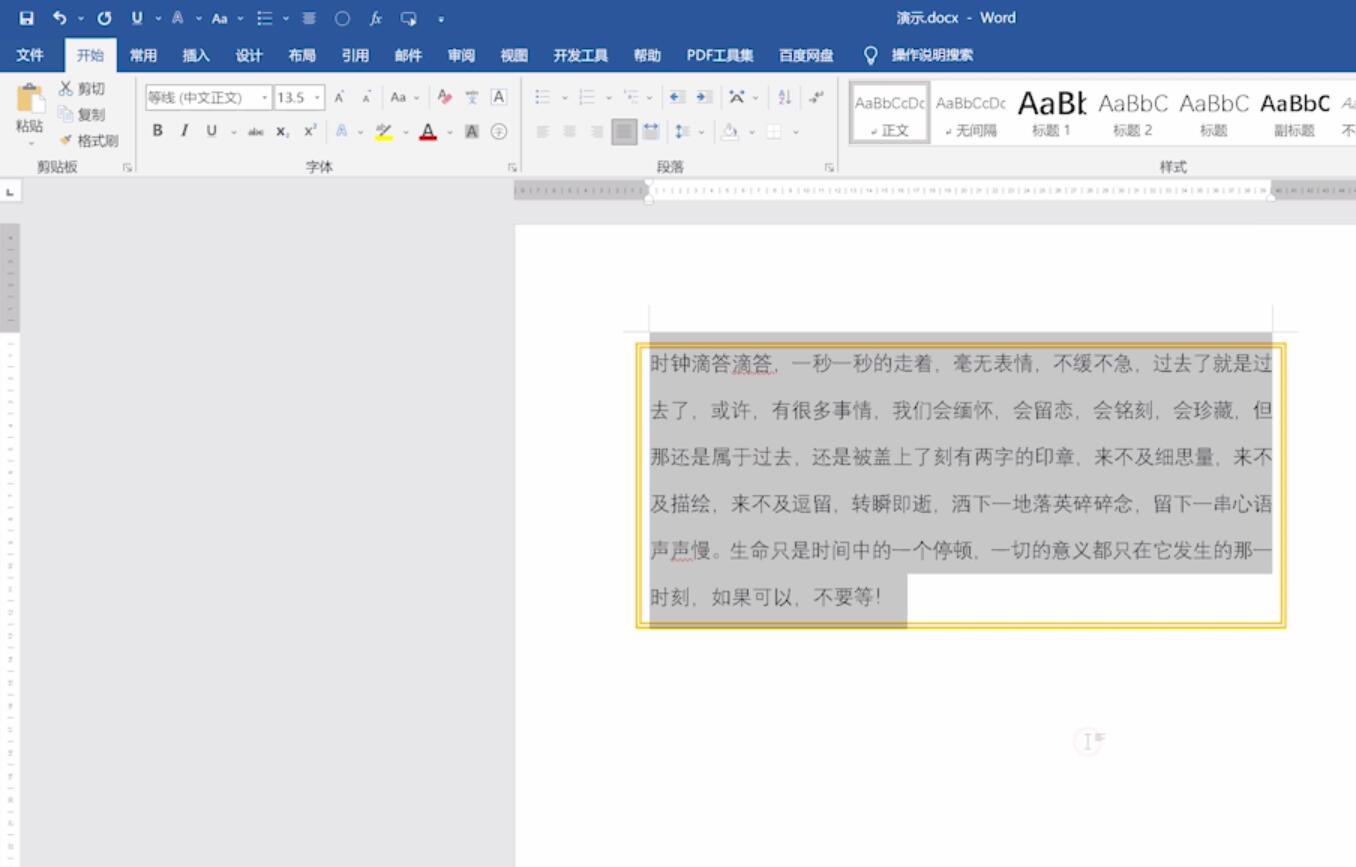
Task: Open the font size 13.5 dropdown
Action: (317, 97)
